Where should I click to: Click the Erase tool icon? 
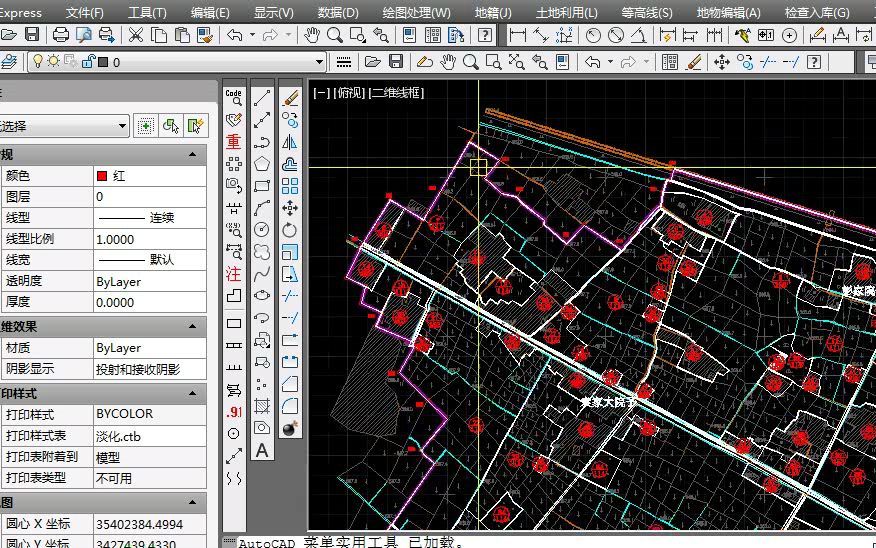pyautogui.click(x=290, y=98)
